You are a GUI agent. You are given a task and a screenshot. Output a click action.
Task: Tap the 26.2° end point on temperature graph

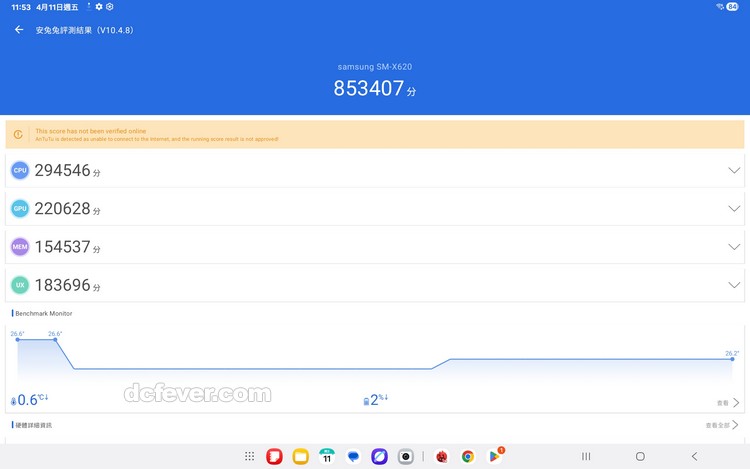pyautogui.click(x=732, y=359)
